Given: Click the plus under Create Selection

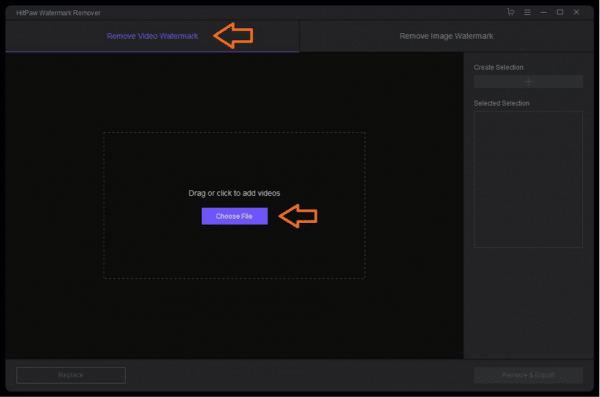Looking at the screenshot, I should (528, 82).
